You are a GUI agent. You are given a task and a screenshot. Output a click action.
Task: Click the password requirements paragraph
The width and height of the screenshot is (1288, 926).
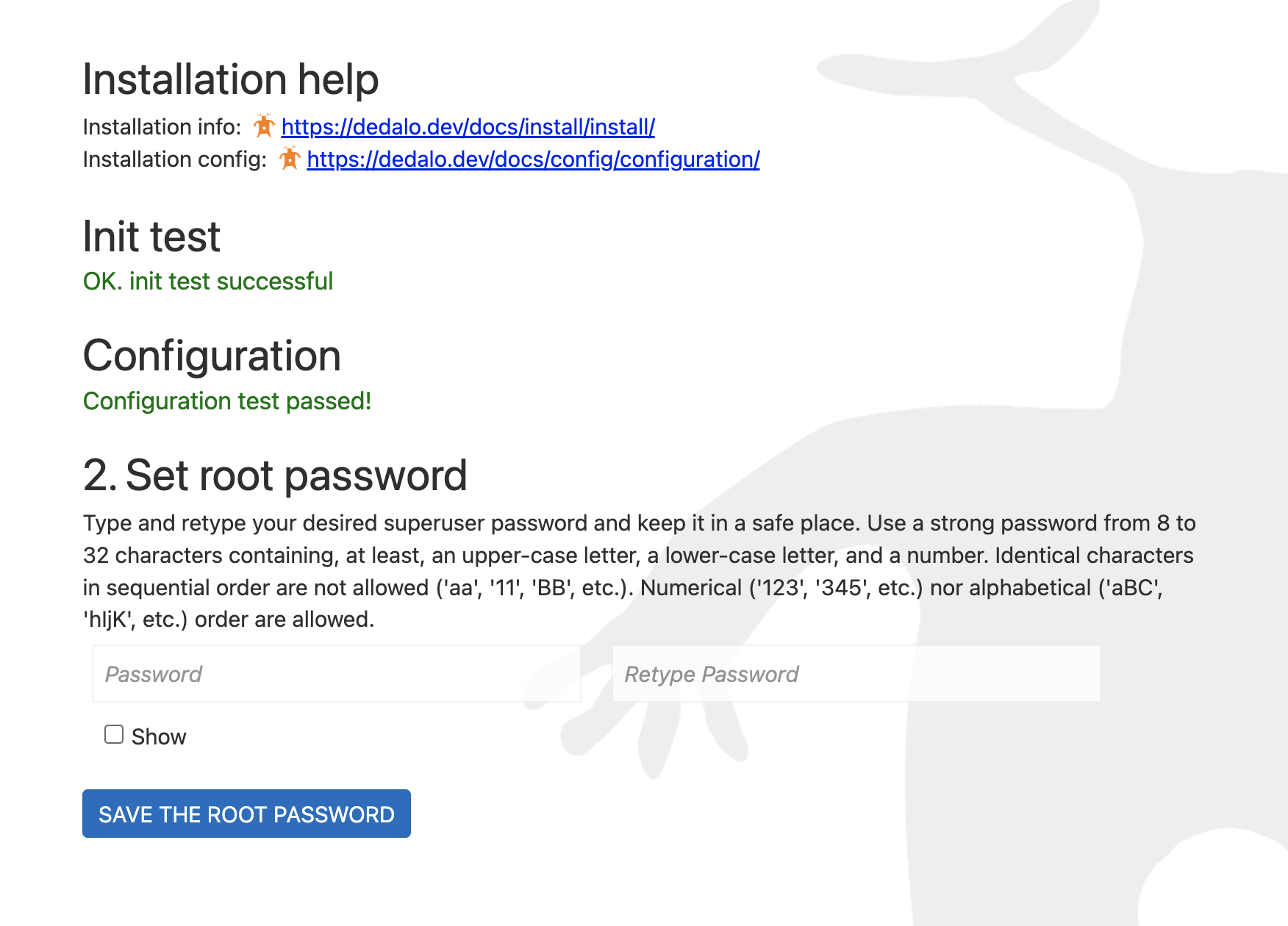[638, 571]
